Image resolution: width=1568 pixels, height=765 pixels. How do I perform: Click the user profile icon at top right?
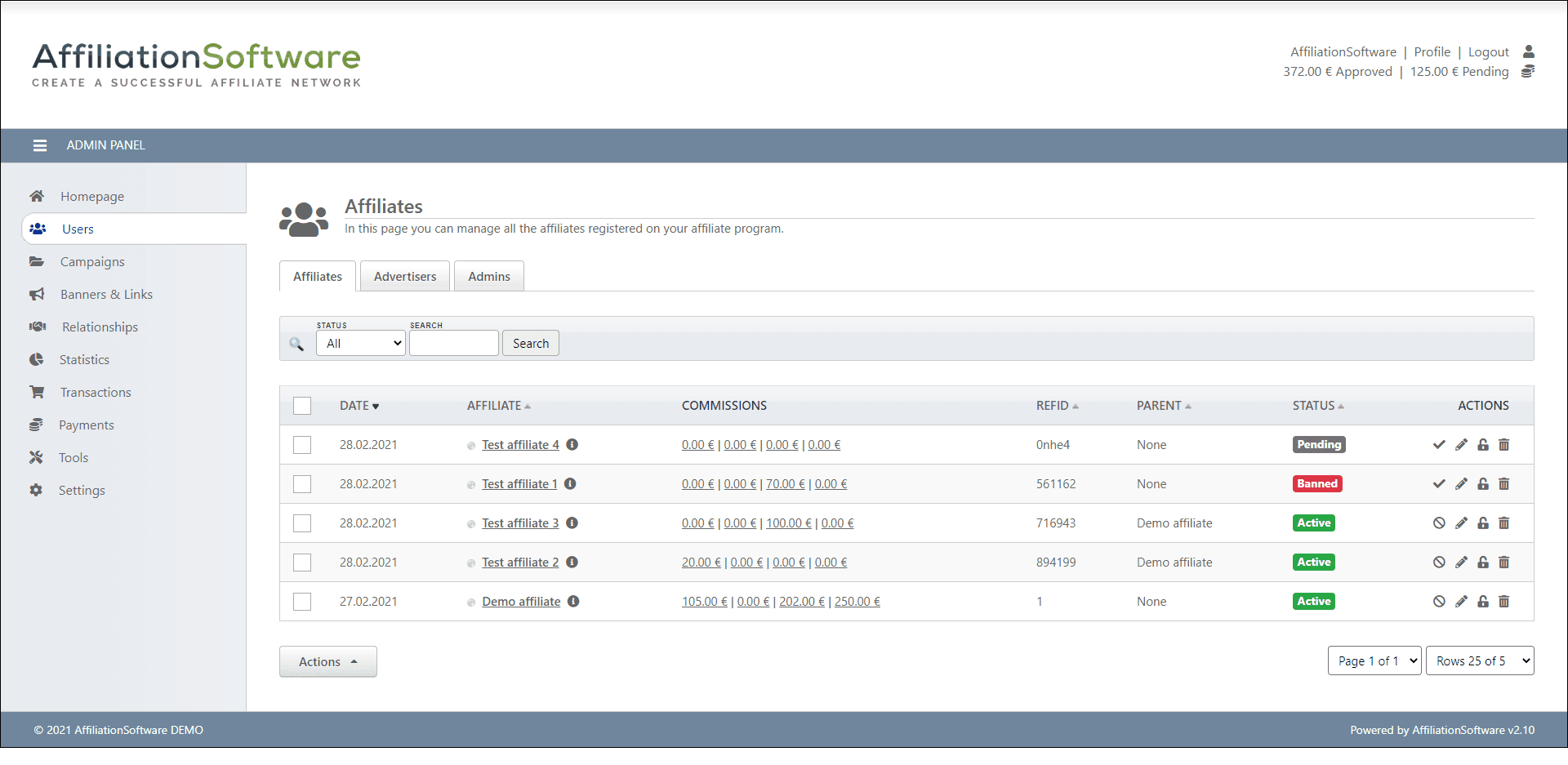(1529, 51)
